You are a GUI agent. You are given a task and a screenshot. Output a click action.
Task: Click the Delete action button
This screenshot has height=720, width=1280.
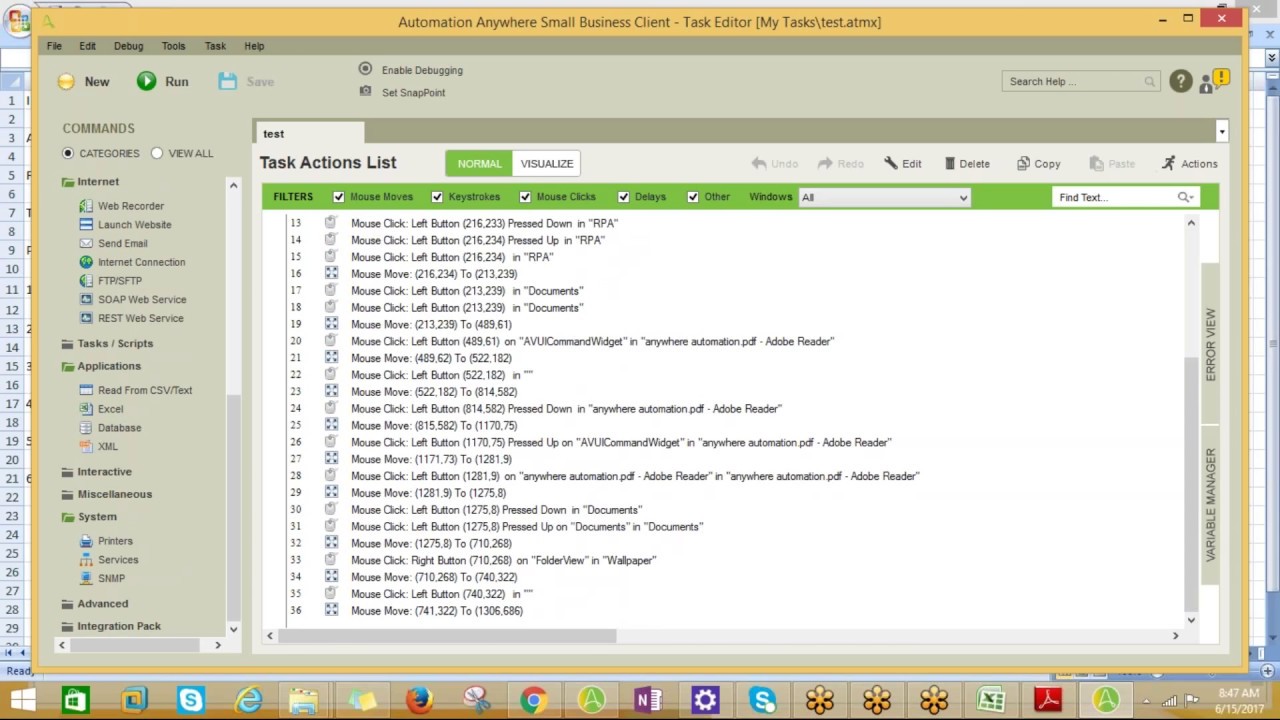coord(967,164)
